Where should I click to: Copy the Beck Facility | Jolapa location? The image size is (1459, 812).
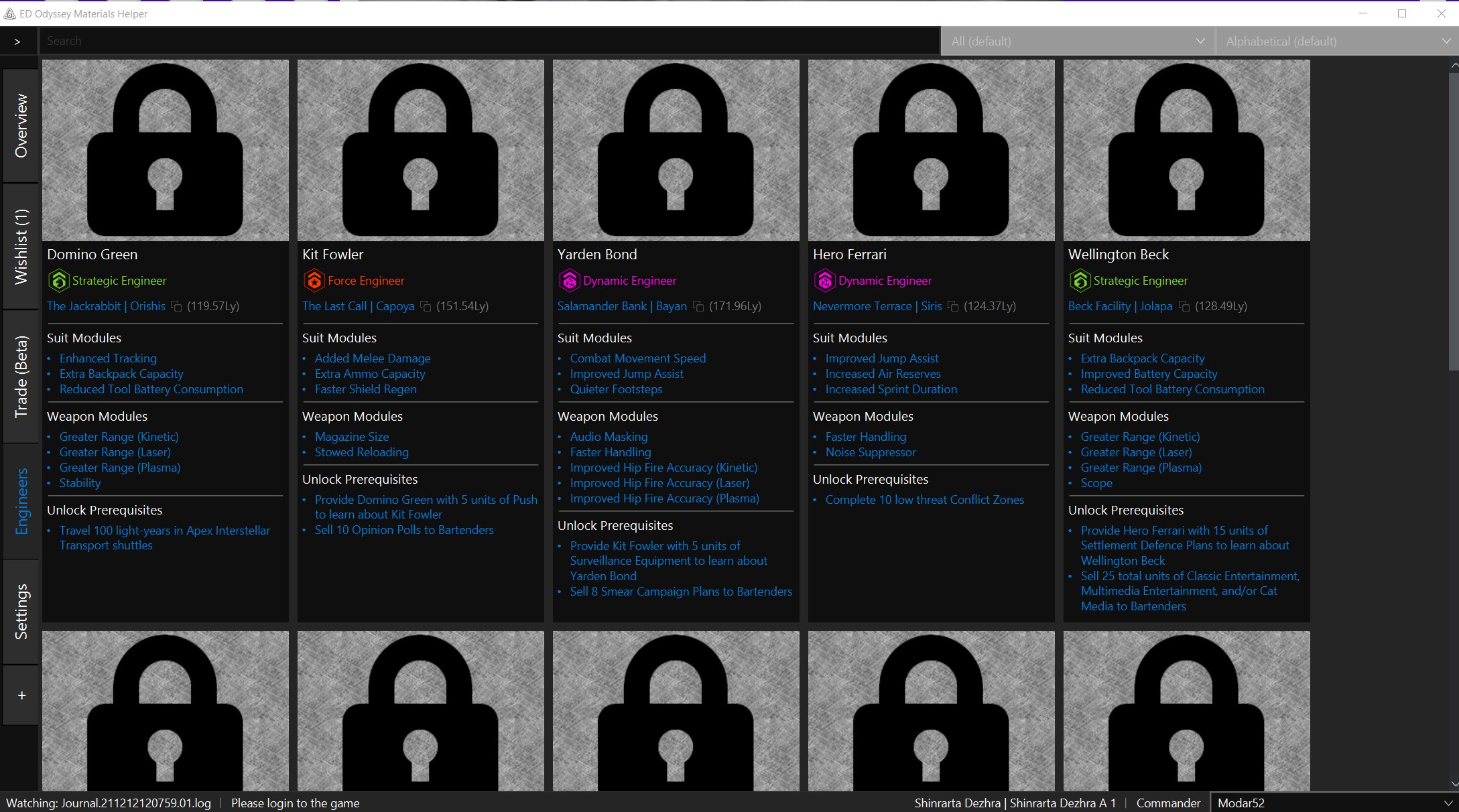[x=1183, y=306]
